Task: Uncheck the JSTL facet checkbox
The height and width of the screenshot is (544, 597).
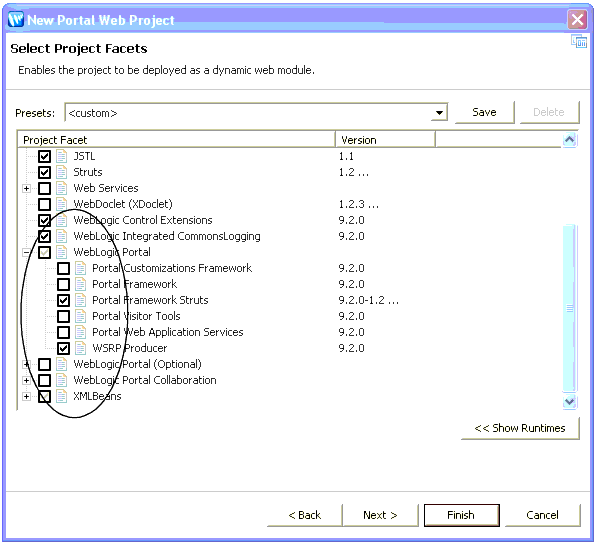Action: (x=44, y=156)
